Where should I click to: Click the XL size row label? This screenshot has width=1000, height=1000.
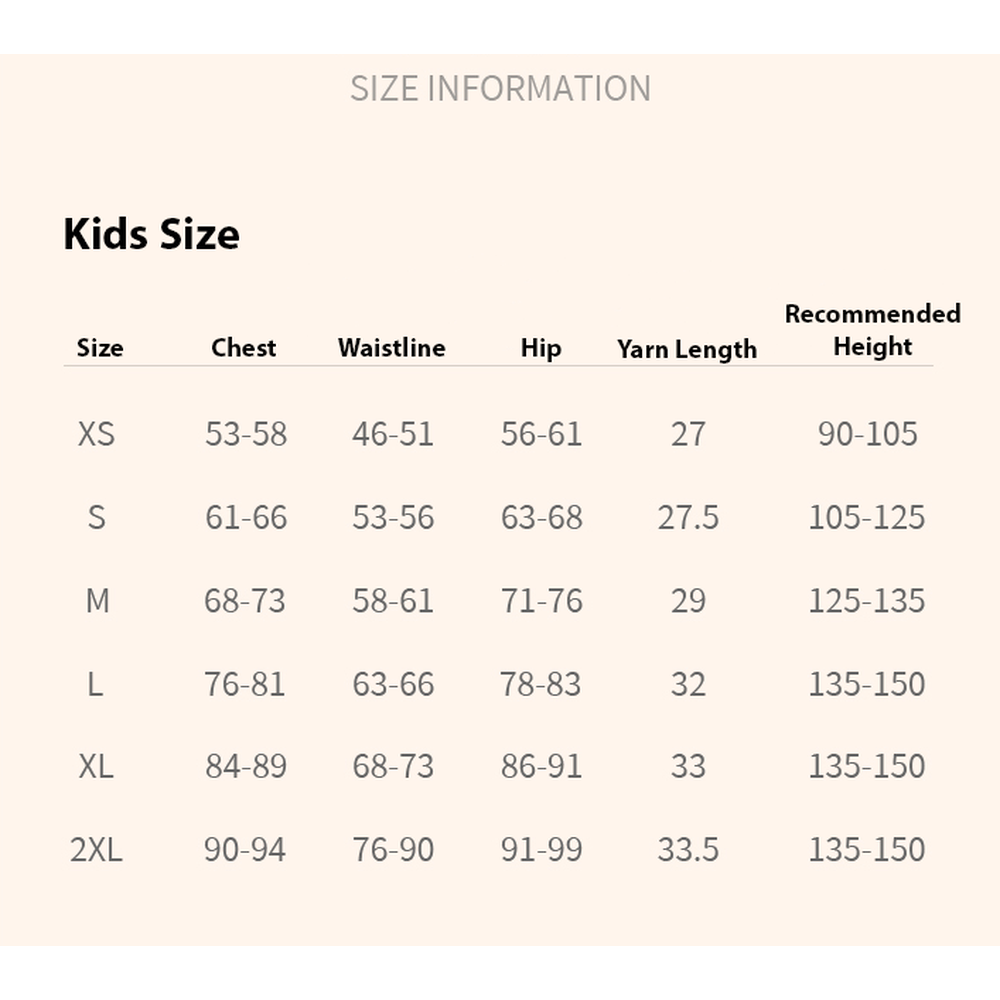pyautogui.click(x=96, y=767)
